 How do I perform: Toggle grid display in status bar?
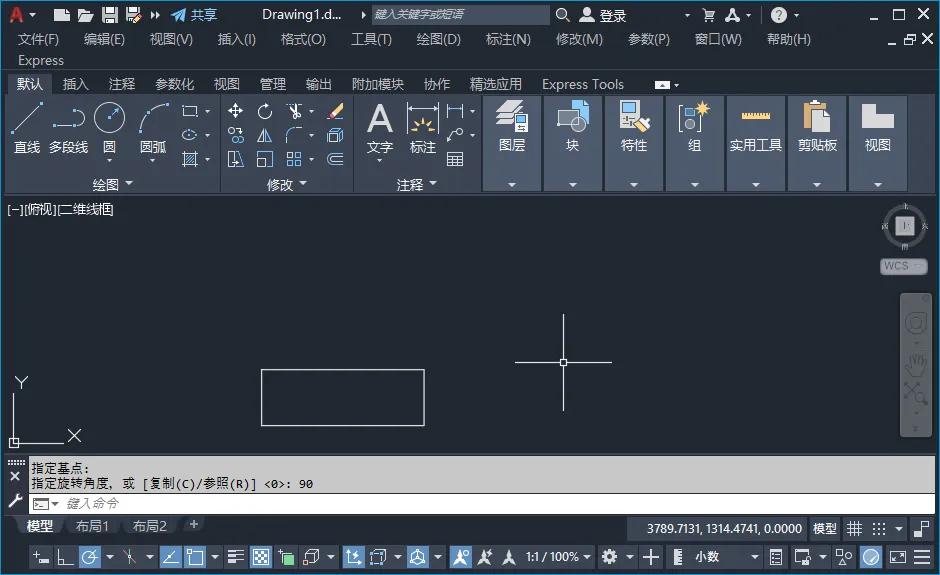click(854, 529)
